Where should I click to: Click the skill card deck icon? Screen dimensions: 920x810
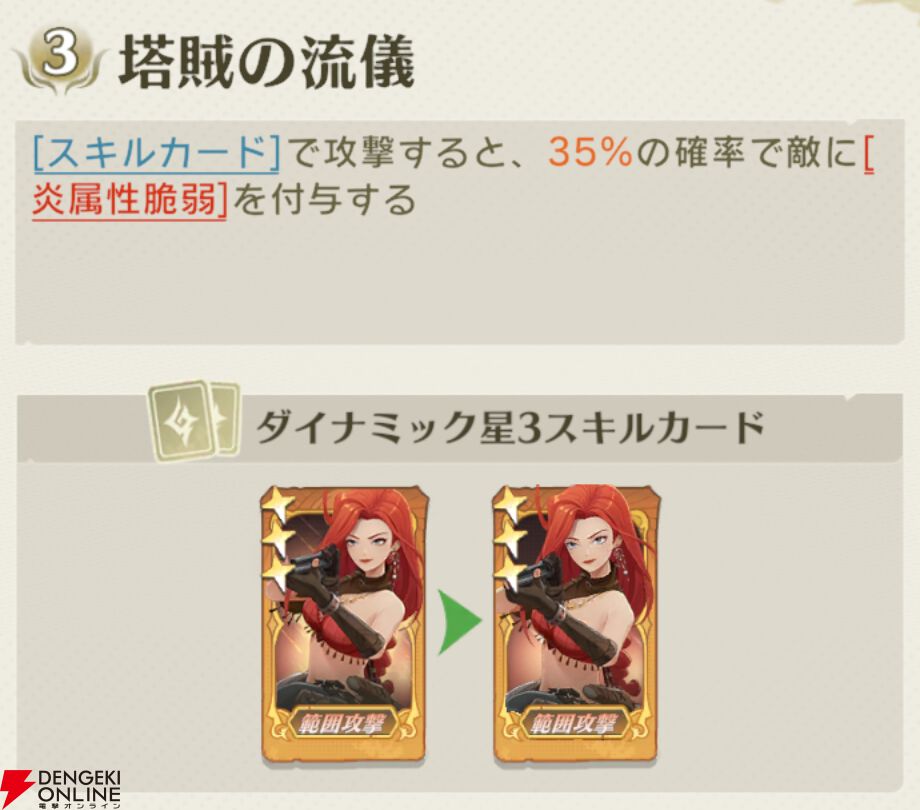[x=194, y=421]
